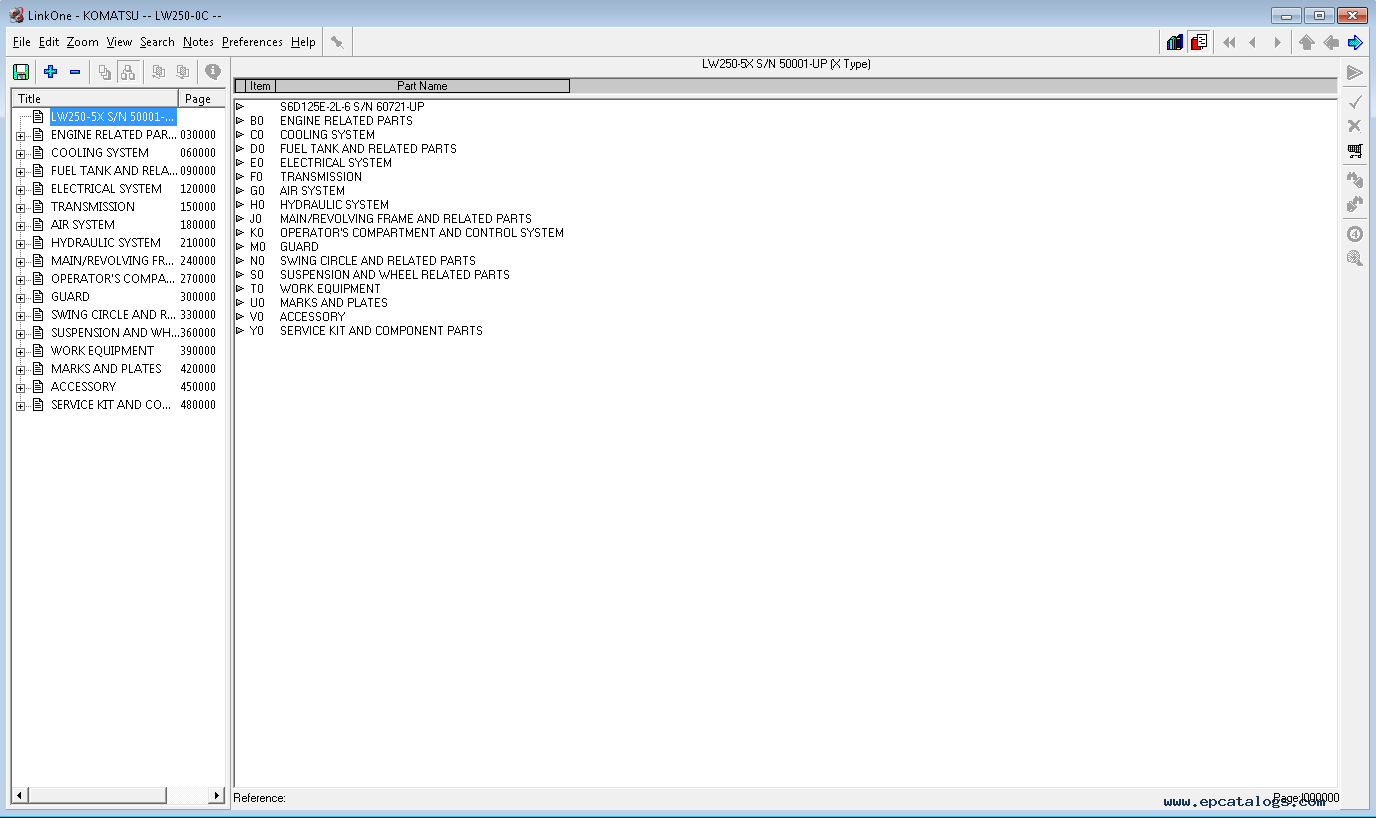This screenshot has height=818, width=1376.
Task: Open TRANSMISSION row in parts list
Action: point(321,176)
